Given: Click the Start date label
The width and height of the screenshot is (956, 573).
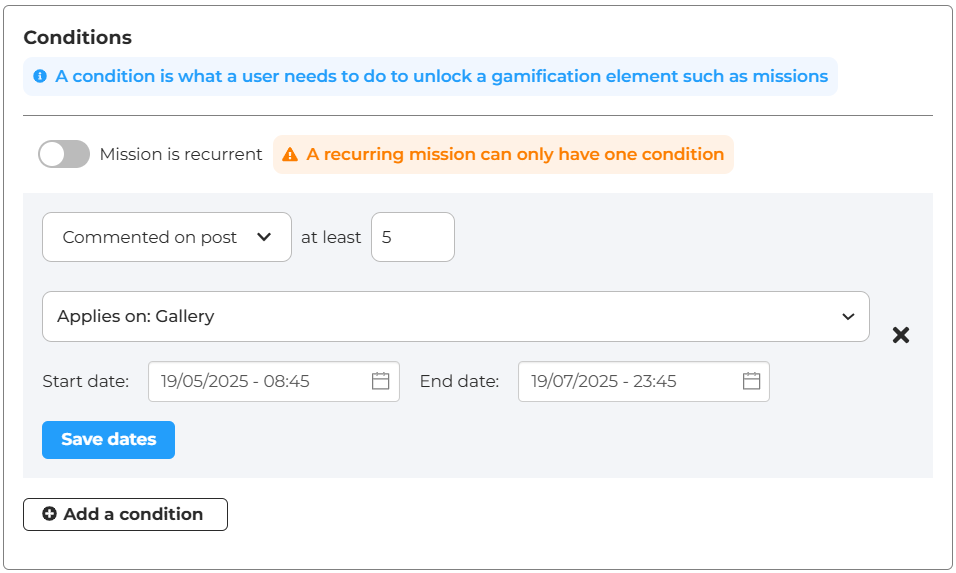Looking at the screenshot, I should (86, 381).
